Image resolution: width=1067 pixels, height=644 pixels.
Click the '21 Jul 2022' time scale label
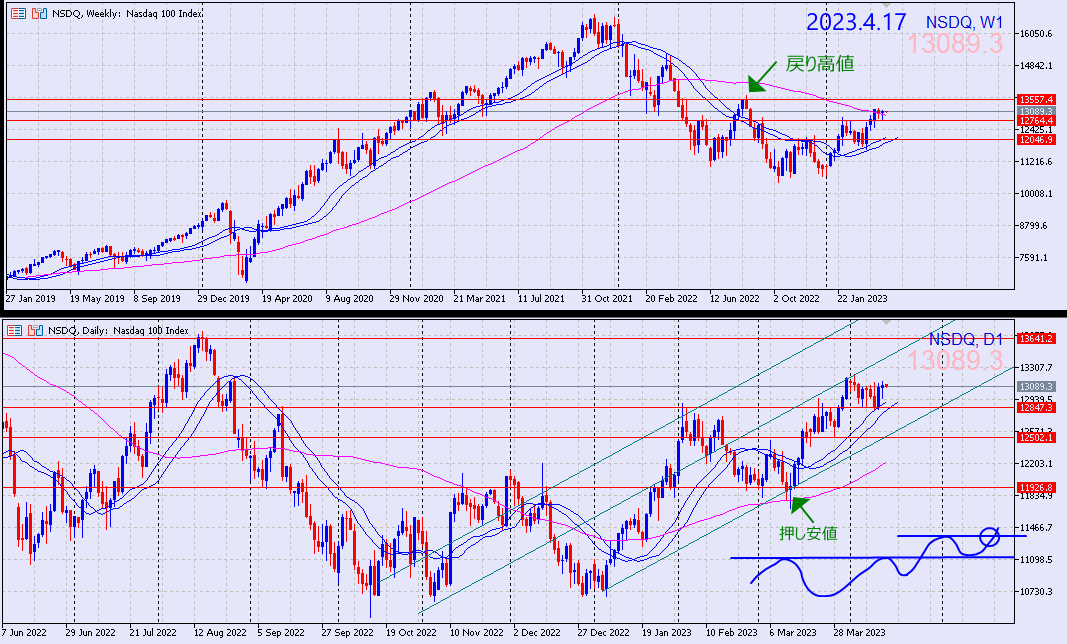click(x=153, y=632)
